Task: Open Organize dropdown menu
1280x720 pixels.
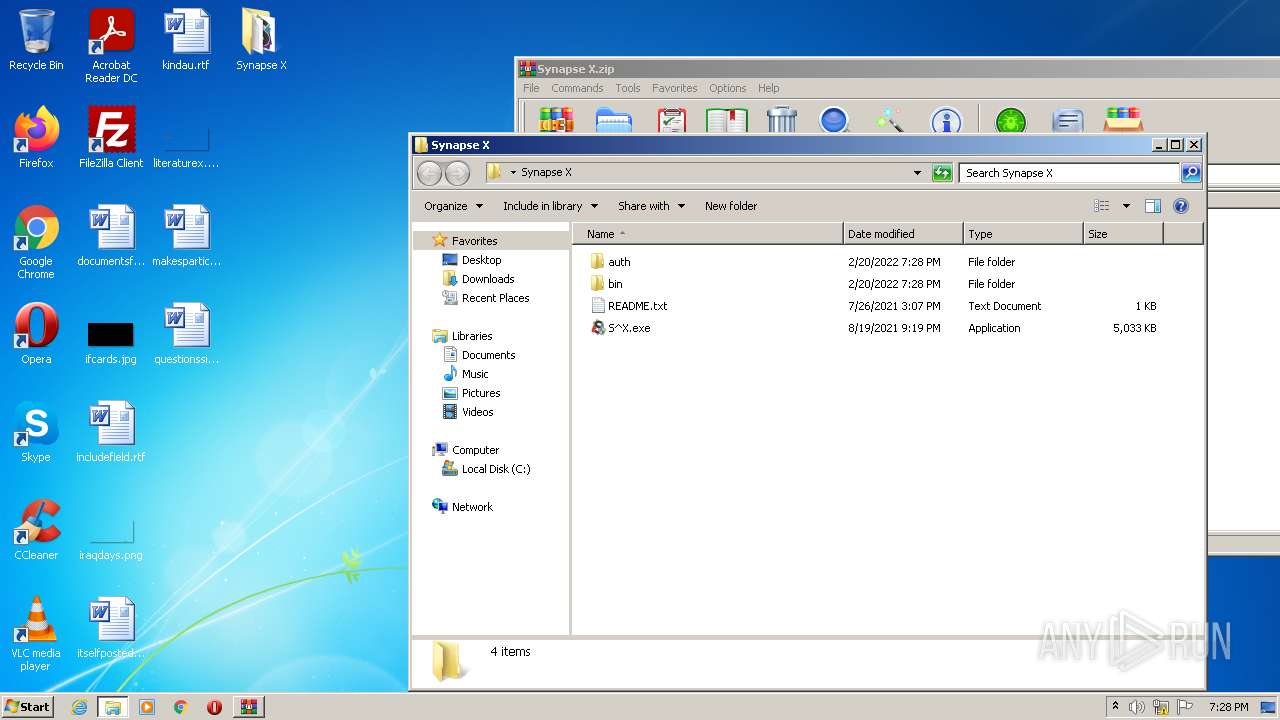Action: click(453, 206)
